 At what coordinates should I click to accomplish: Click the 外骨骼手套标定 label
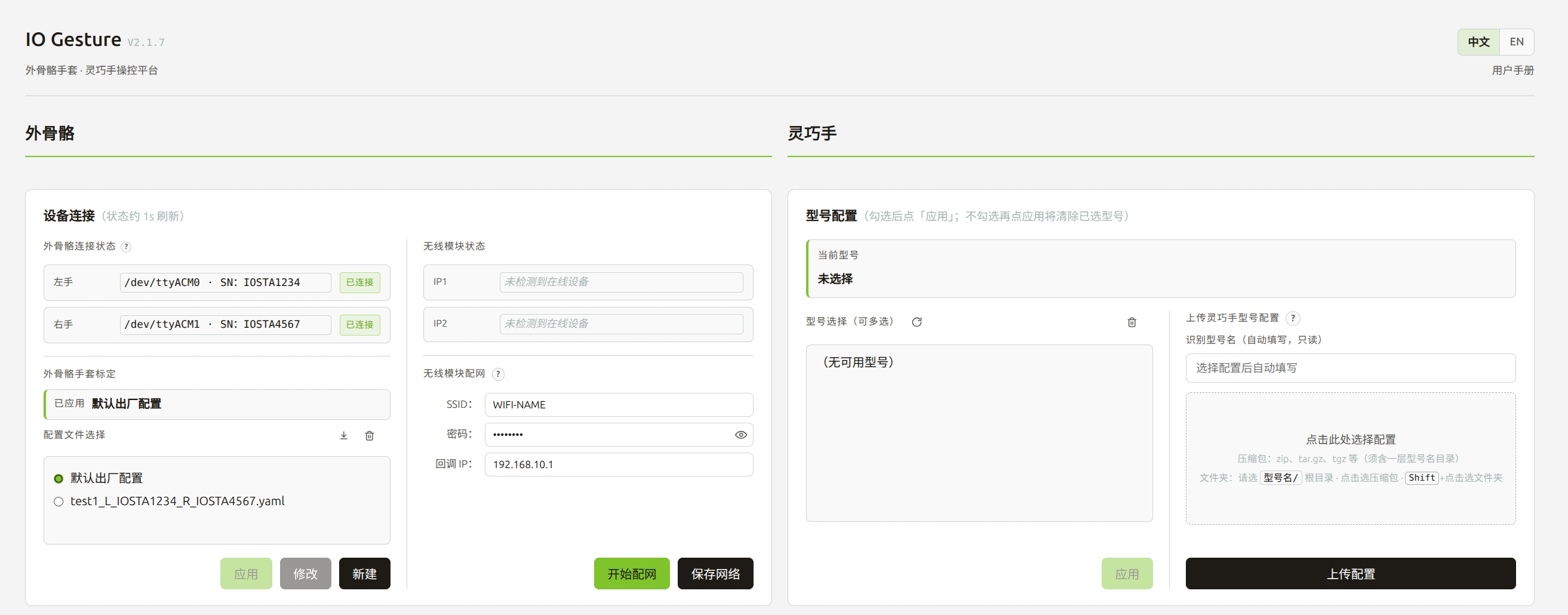pyautogui.click(x=79, y=374)
